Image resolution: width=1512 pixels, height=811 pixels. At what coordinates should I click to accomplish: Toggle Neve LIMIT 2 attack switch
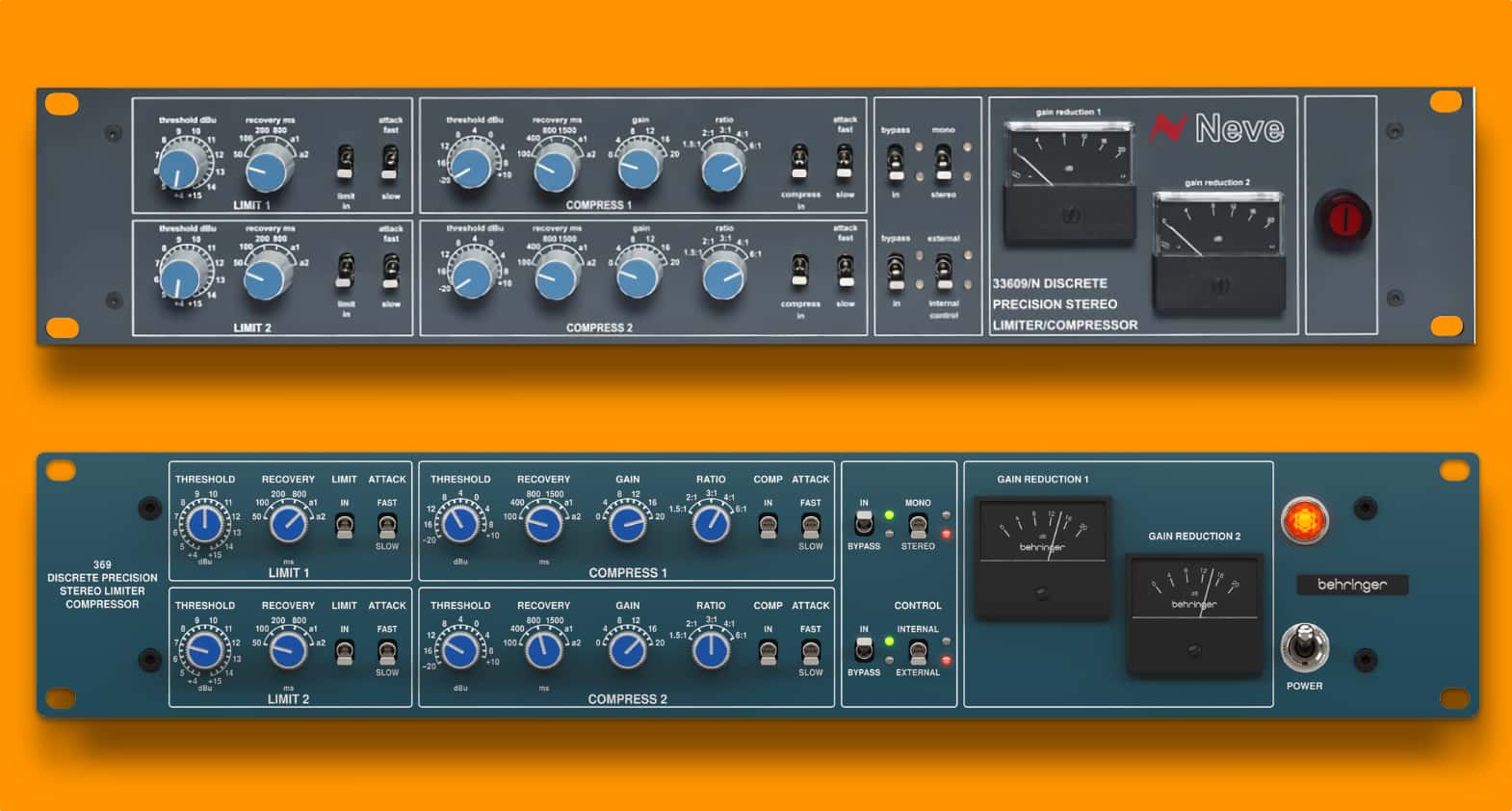click(390, 270)
